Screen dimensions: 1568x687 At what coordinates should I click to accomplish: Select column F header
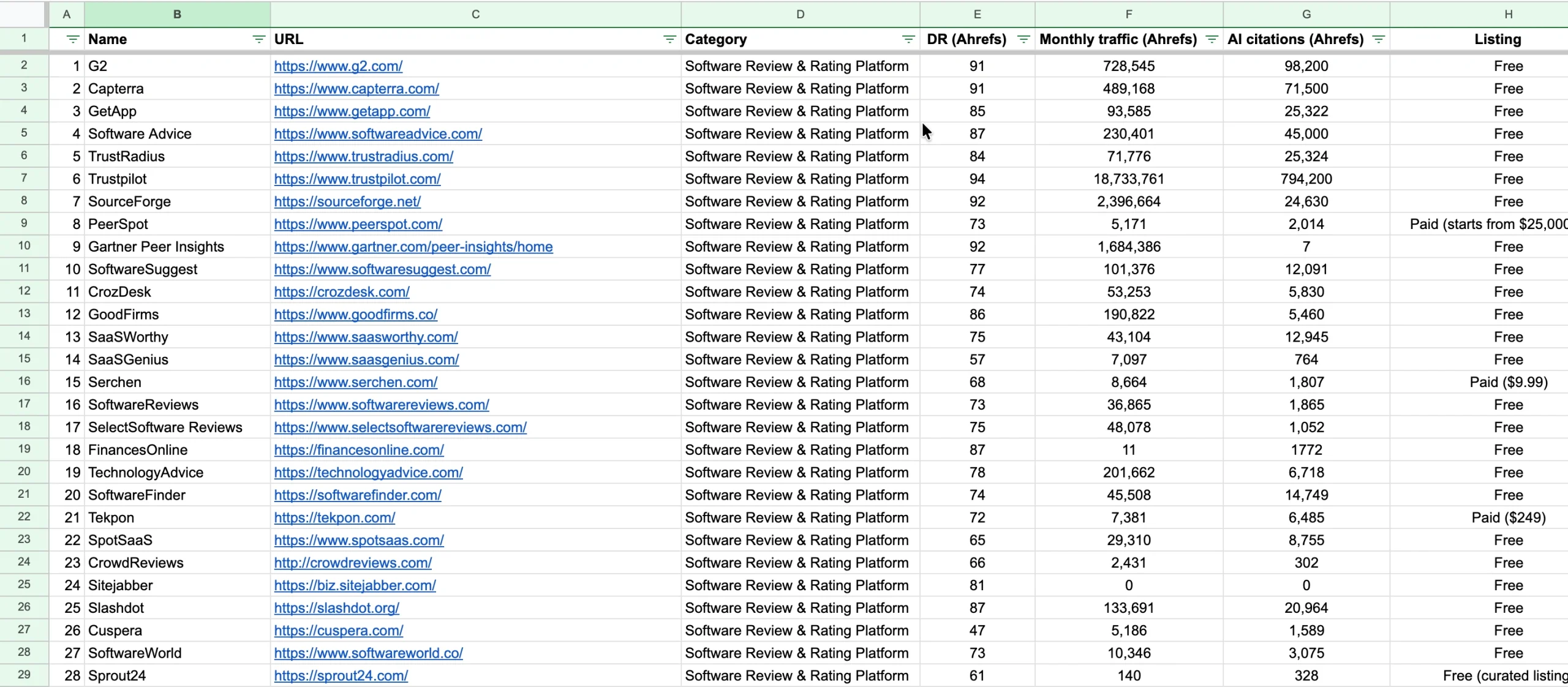(x=1128, y=14)
